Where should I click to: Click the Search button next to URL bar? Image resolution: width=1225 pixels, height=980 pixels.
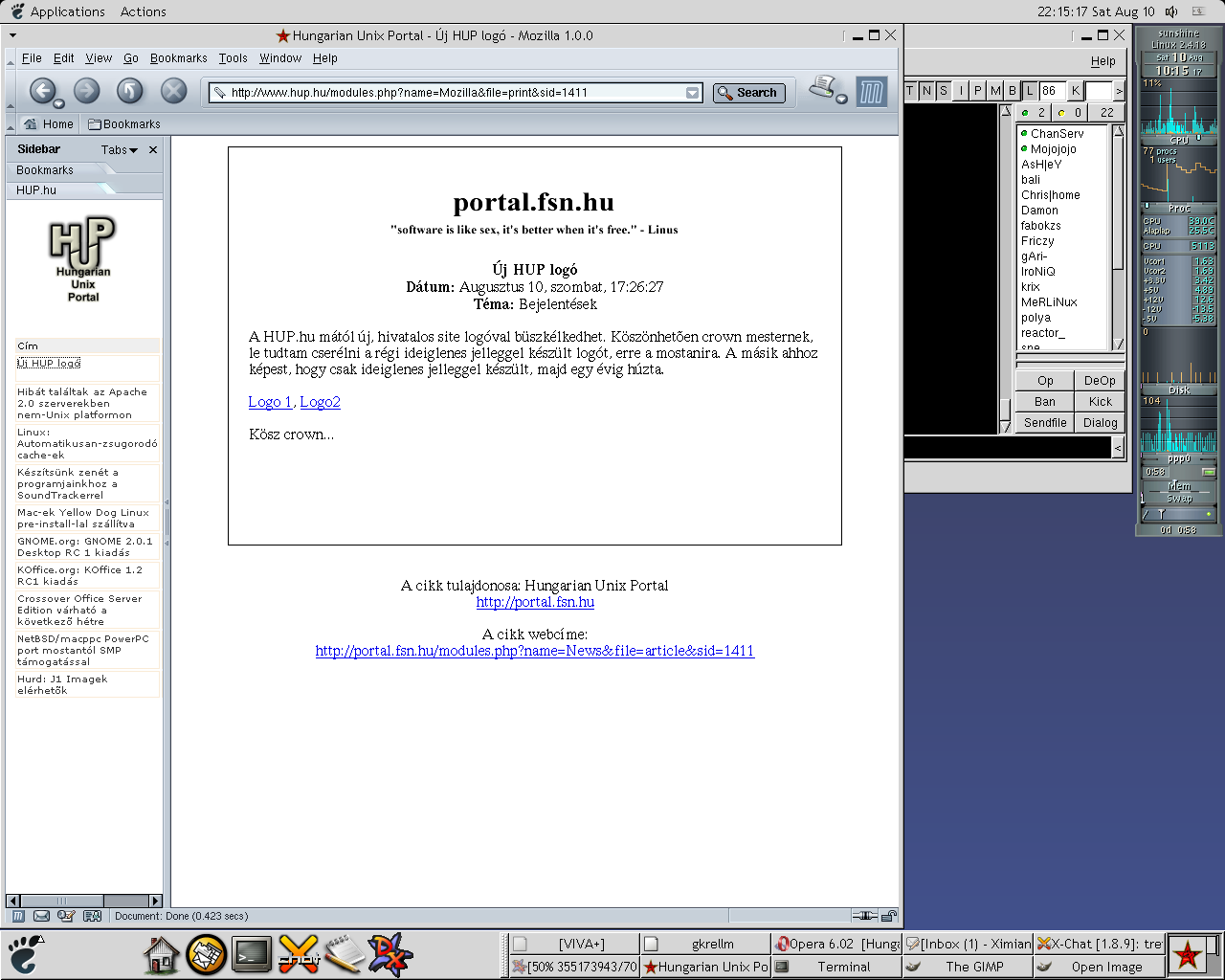tap(749, 93)
